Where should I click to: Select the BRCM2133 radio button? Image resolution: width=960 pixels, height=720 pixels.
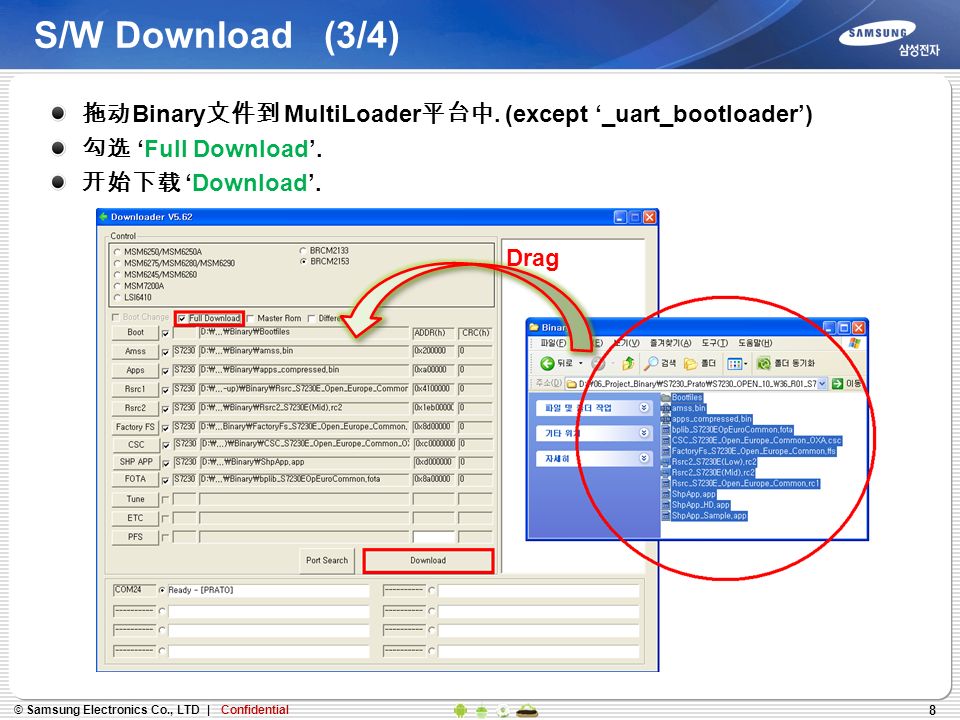click(302, 250)
